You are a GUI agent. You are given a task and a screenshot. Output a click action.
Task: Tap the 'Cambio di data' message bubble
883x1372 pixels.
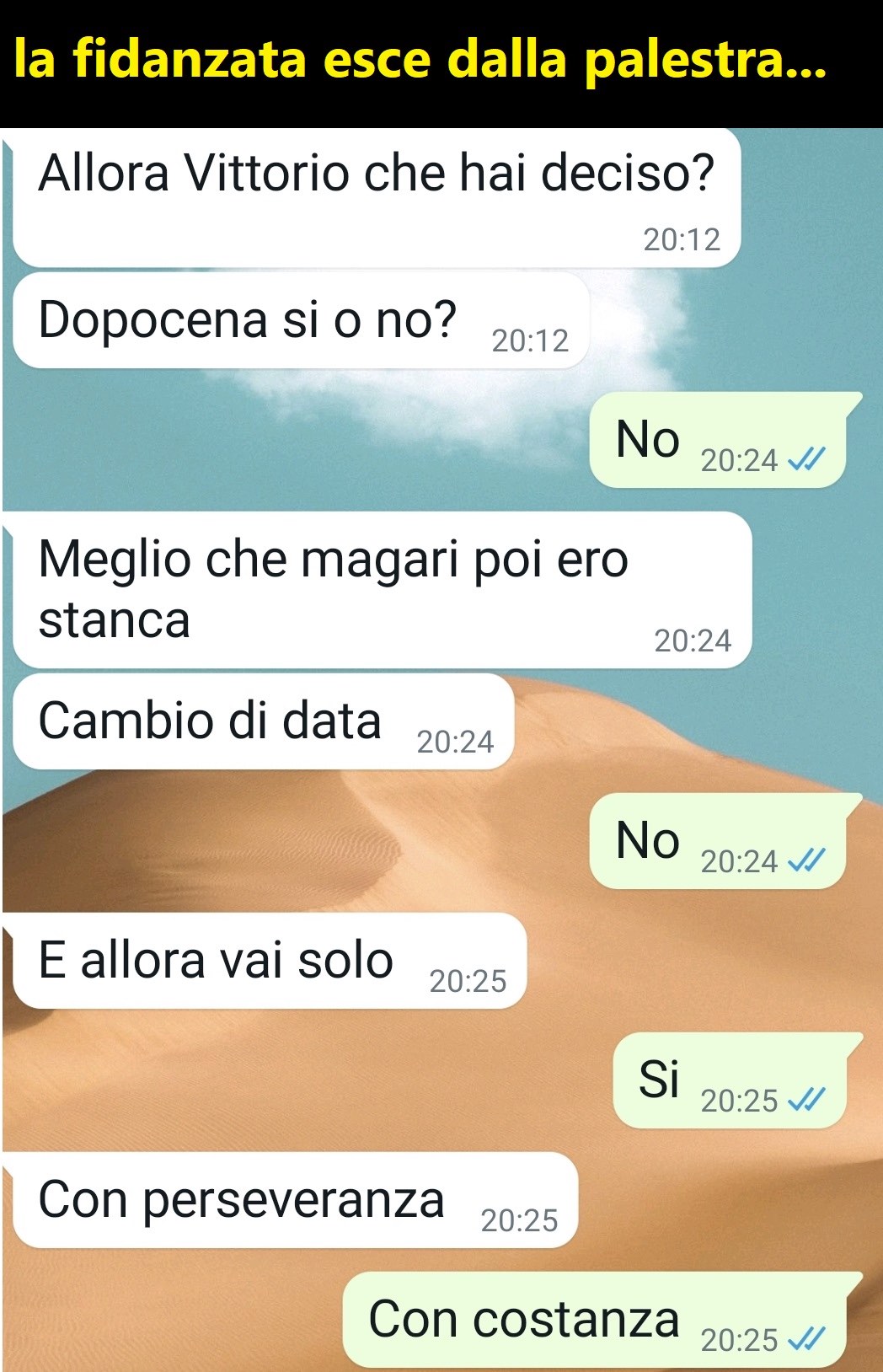264,721
